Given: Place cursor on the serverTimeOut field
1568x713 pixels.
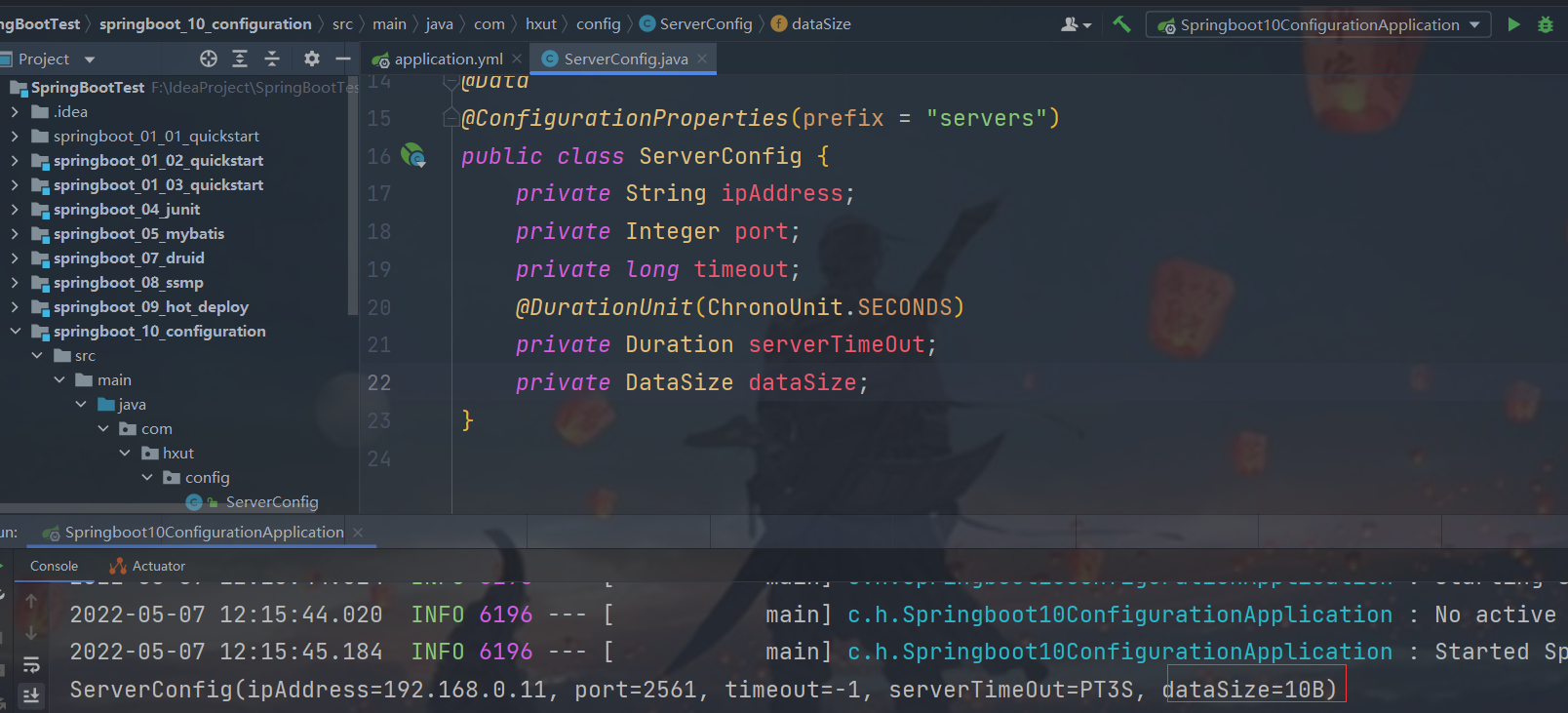Looking at the screenshot, I should pyautogui.click(x=836, y=344).
